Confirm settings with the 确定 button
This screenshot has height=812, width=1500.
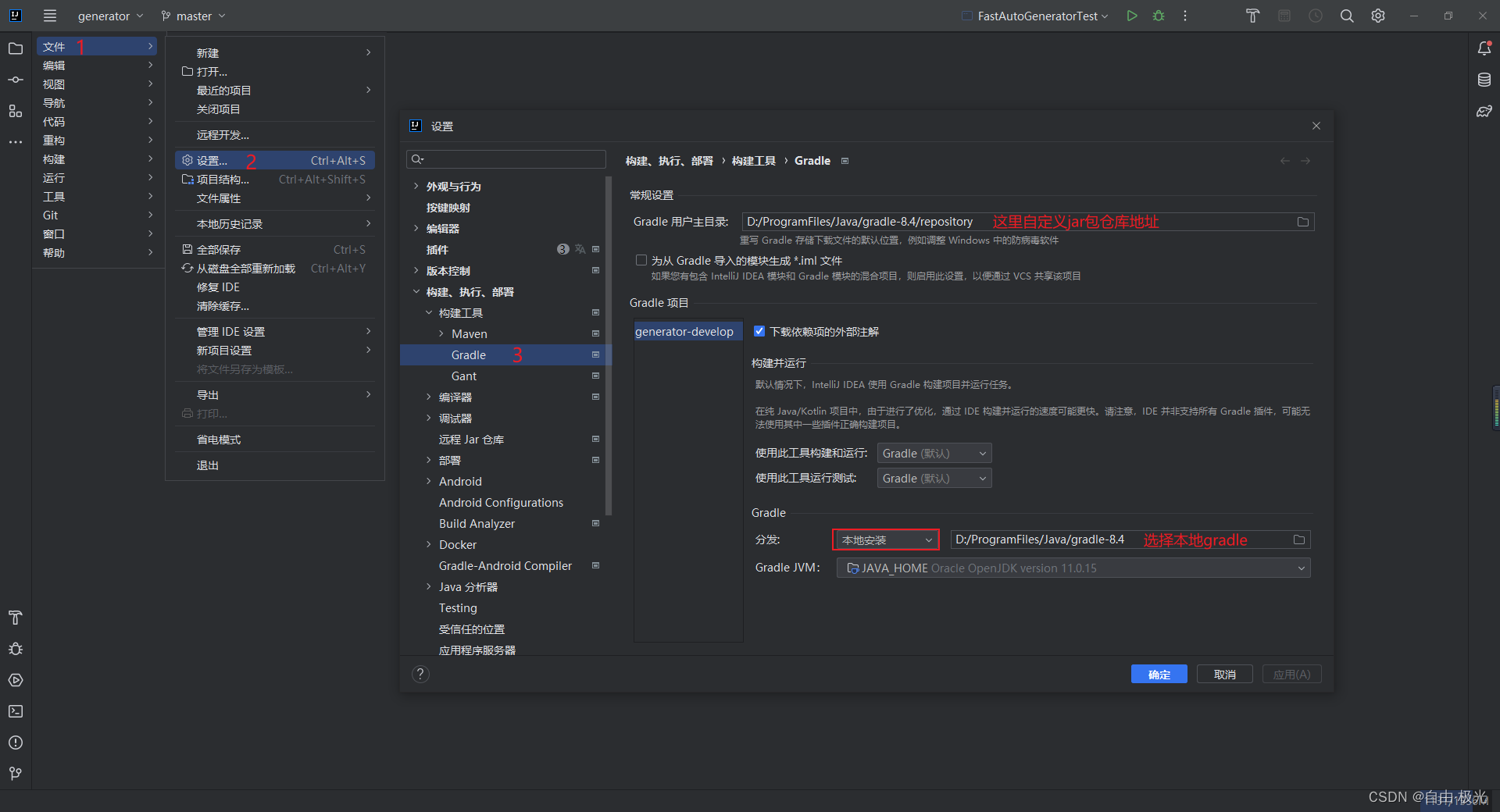(x=1158, y=674)
